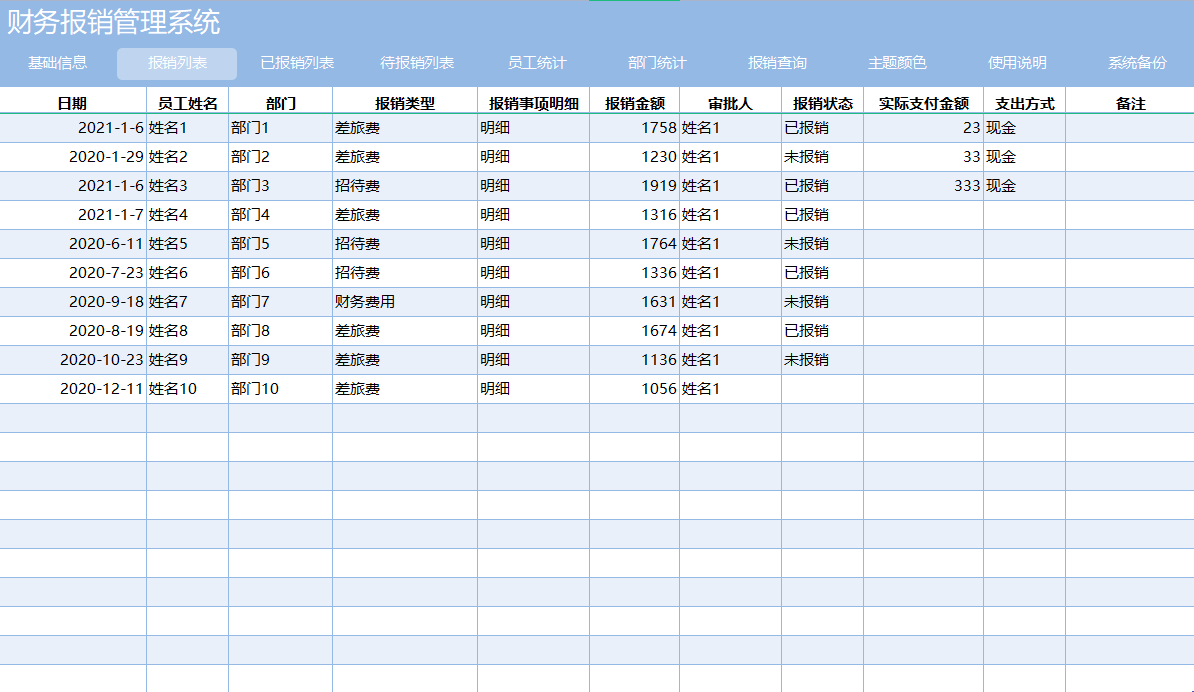Click the amount cell 1230

click(635, 157)
